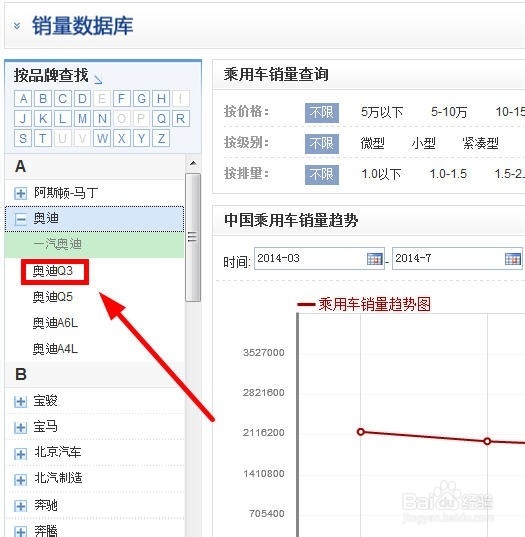Screen dimensions: 525x537
Task: Expand the 宝马 brand node
Action: [x=20, y=427]
